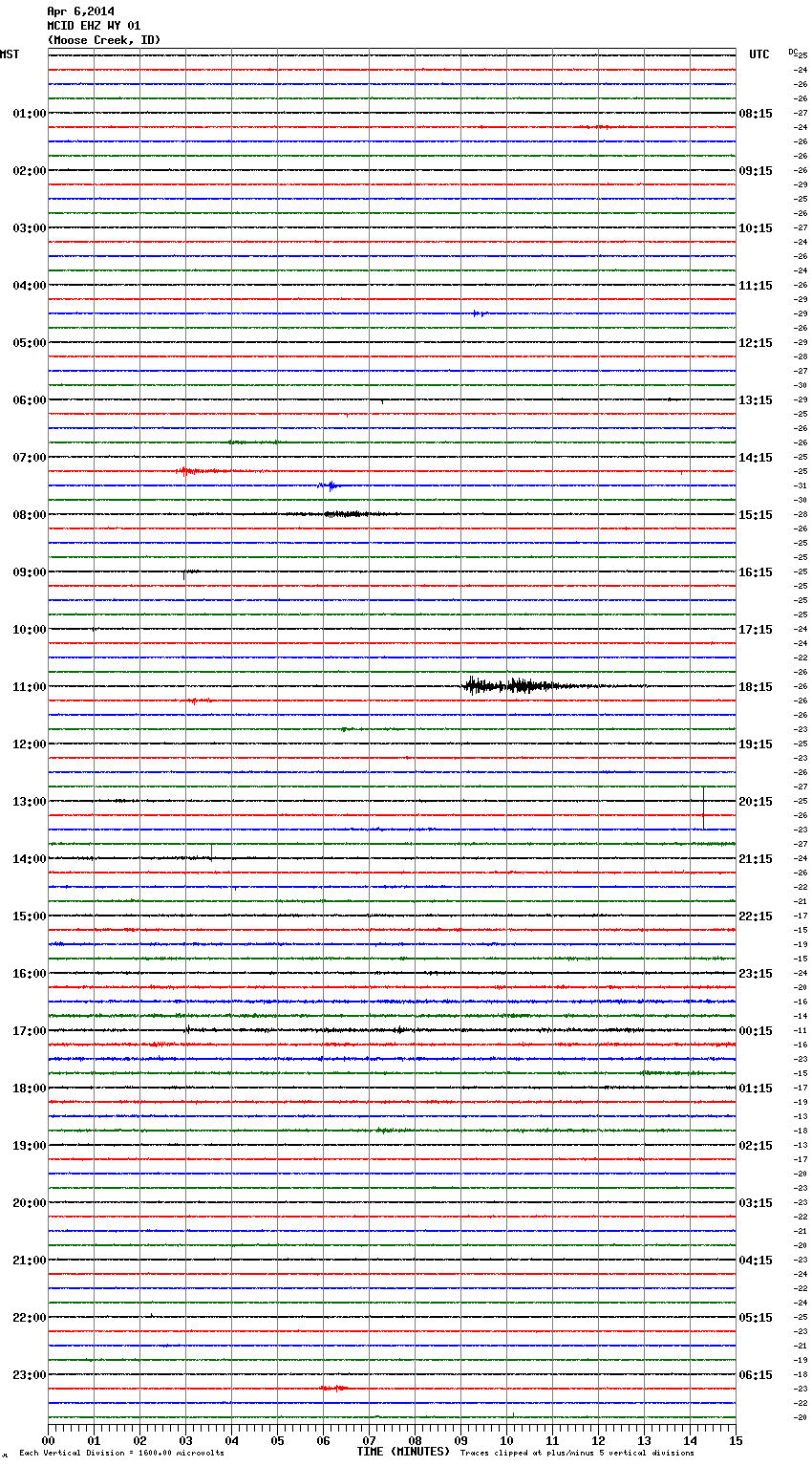This screenshot has height=1466, width=812.
Task: Click the 12:15 UTC time label
Action: coord(756,343)
